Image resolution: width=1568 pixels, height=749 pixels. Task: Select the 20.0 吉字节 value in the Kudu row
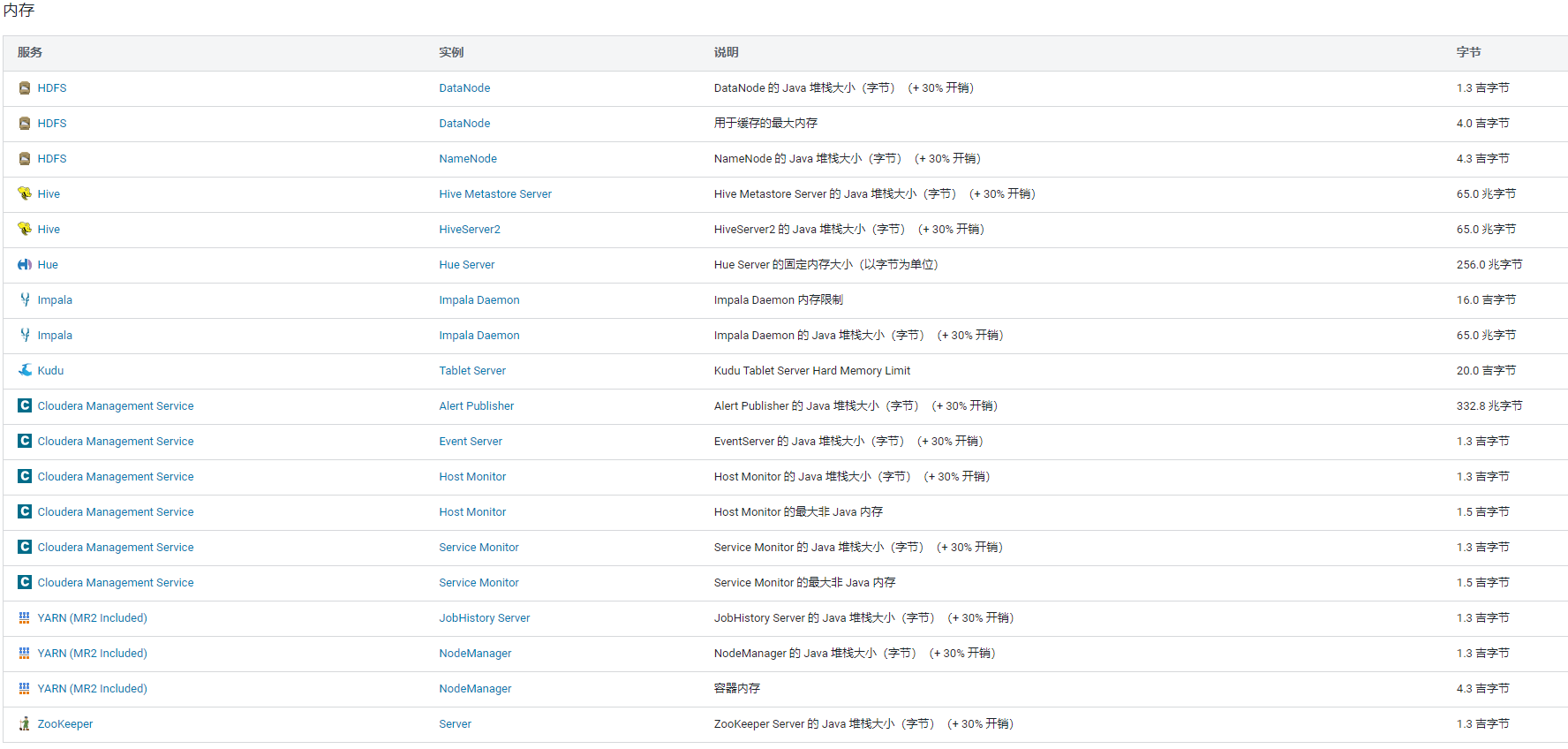pos(1486,371)
